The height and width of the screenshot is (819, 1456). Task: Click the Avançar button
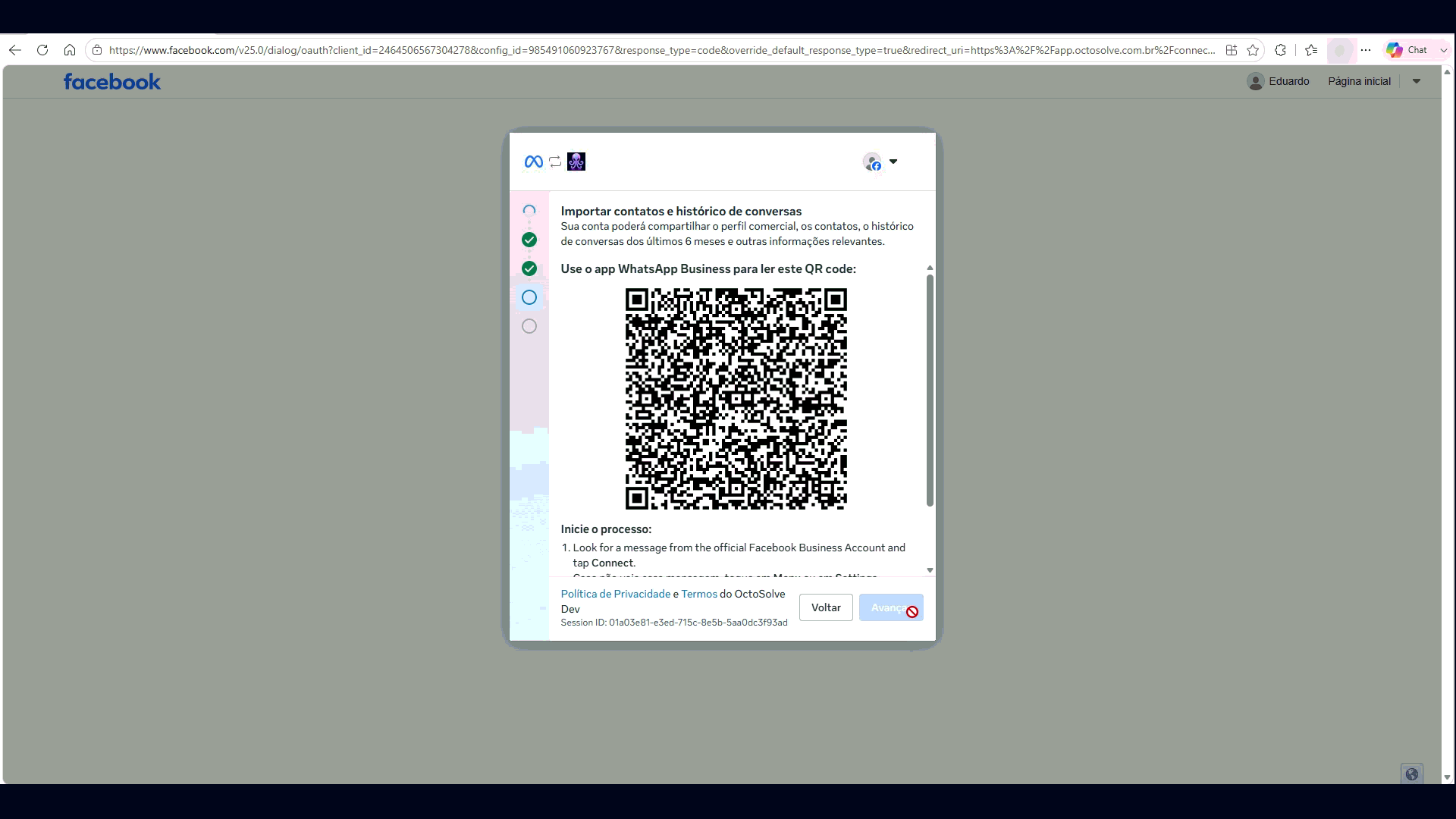click(891, 607)
